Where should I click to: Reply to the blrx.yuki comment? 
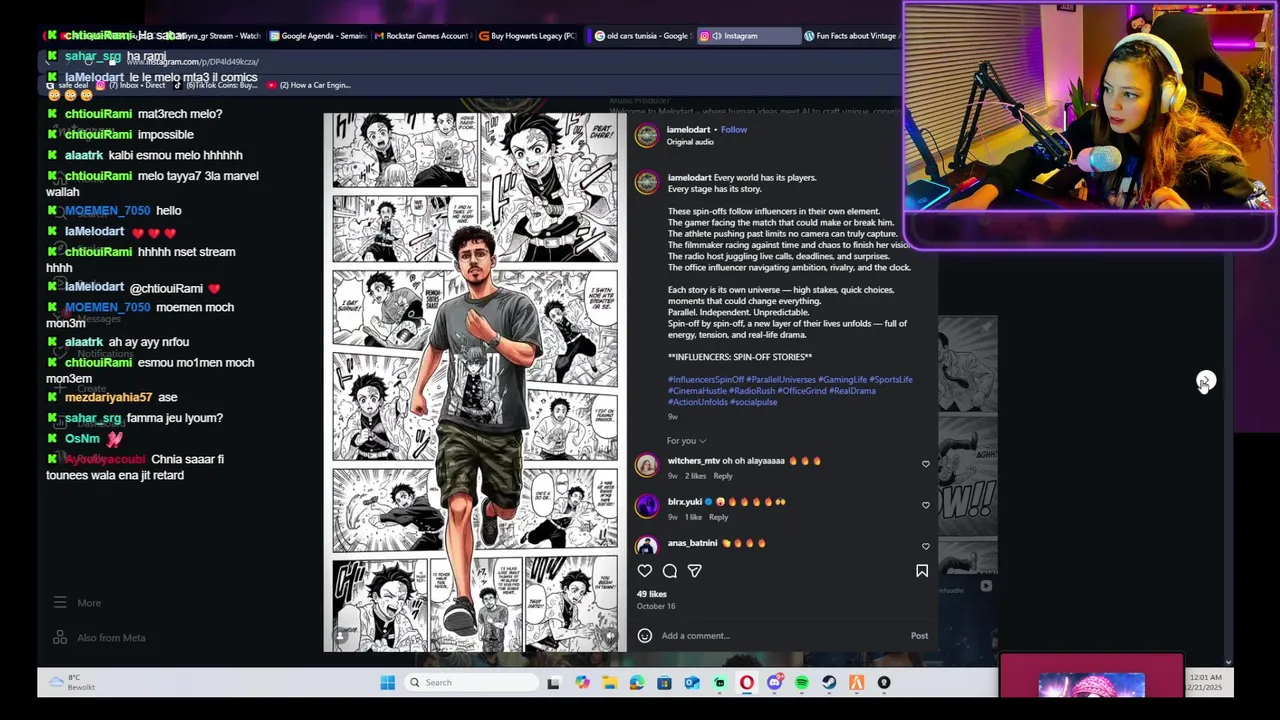[719, 517]
